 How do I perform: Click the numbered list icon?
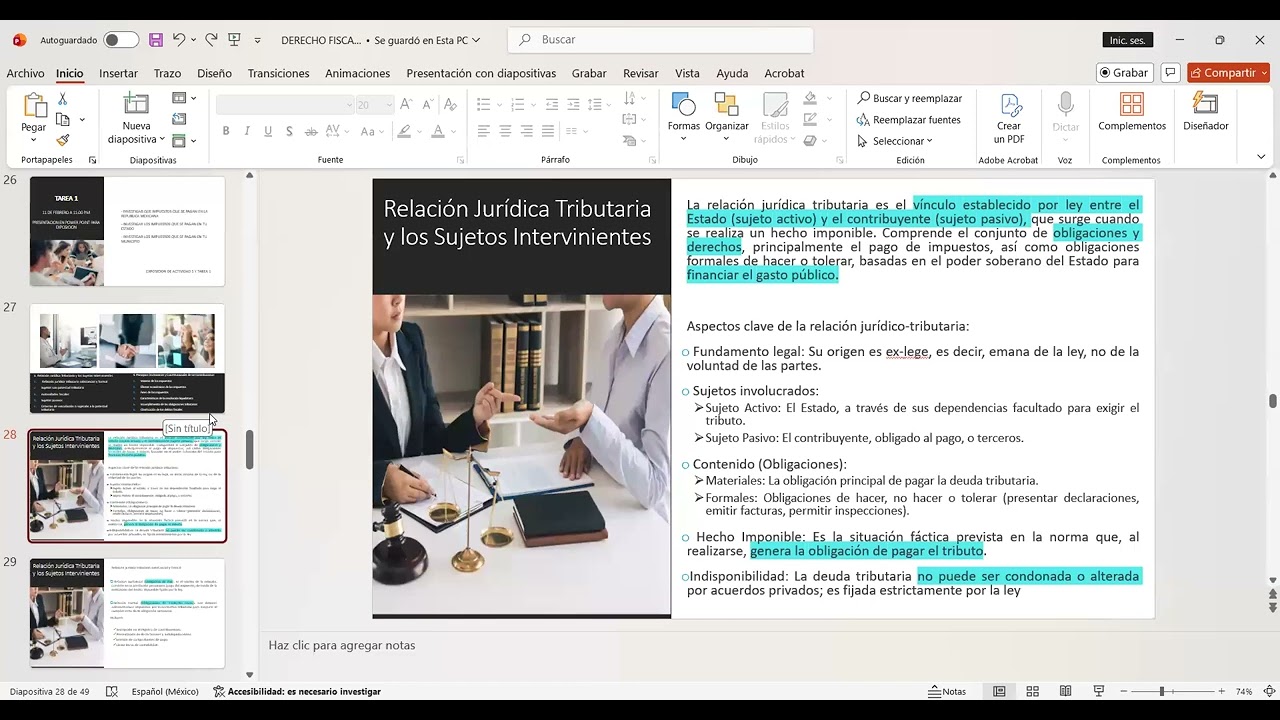[x=517, y=104]
